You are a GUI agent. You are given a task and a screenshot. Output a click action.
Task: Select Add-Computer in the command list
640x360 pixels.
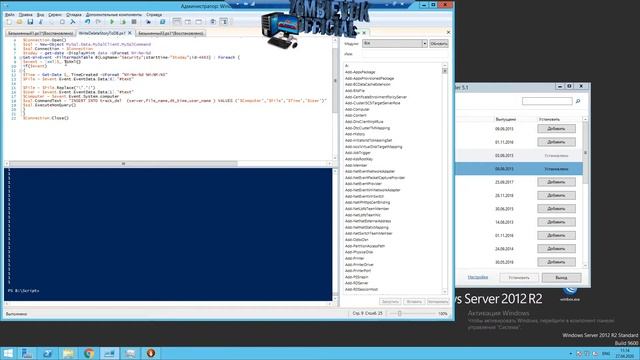tap(357, 109)
